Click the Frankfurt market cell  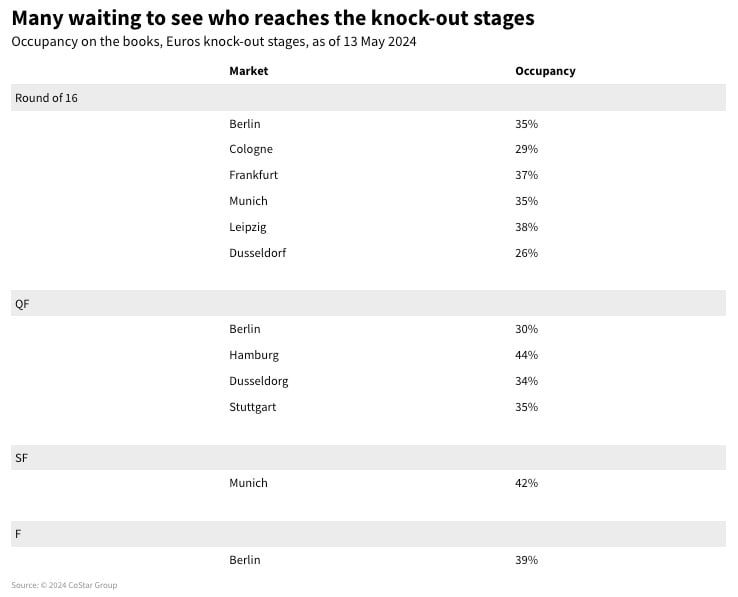pos(253,175)
